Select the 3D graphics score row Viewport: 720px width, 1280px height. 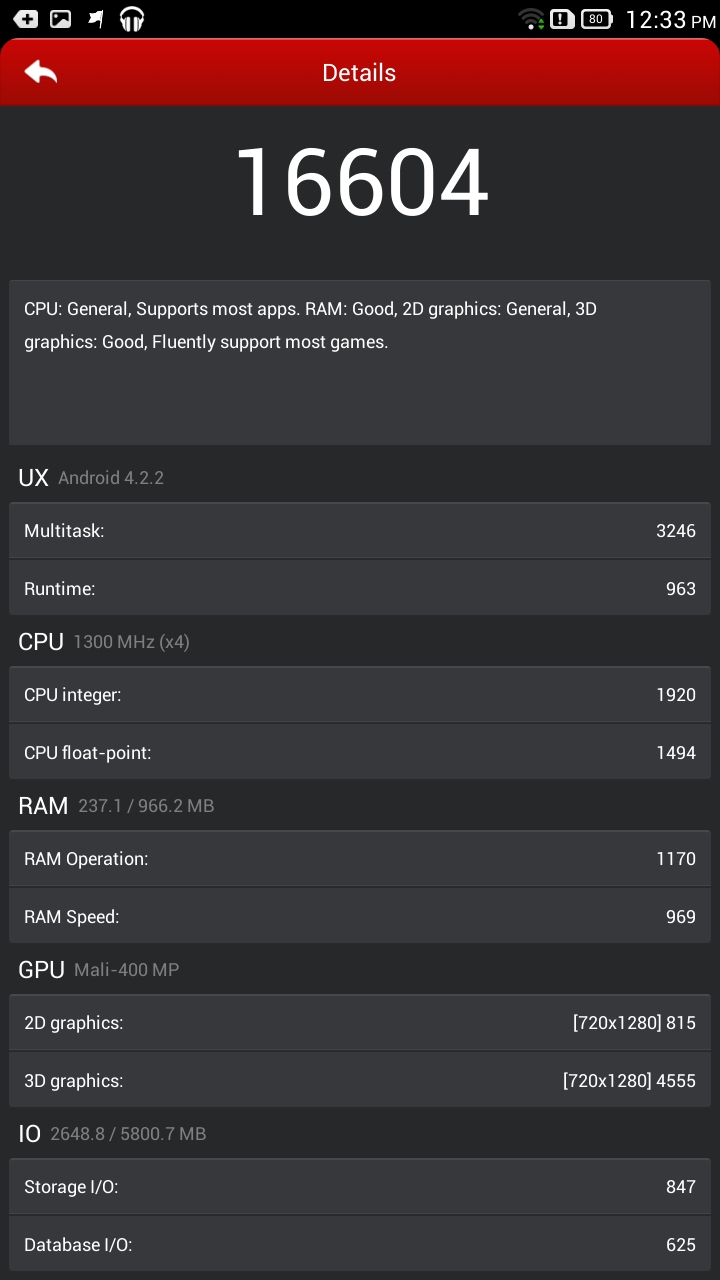360,1081
